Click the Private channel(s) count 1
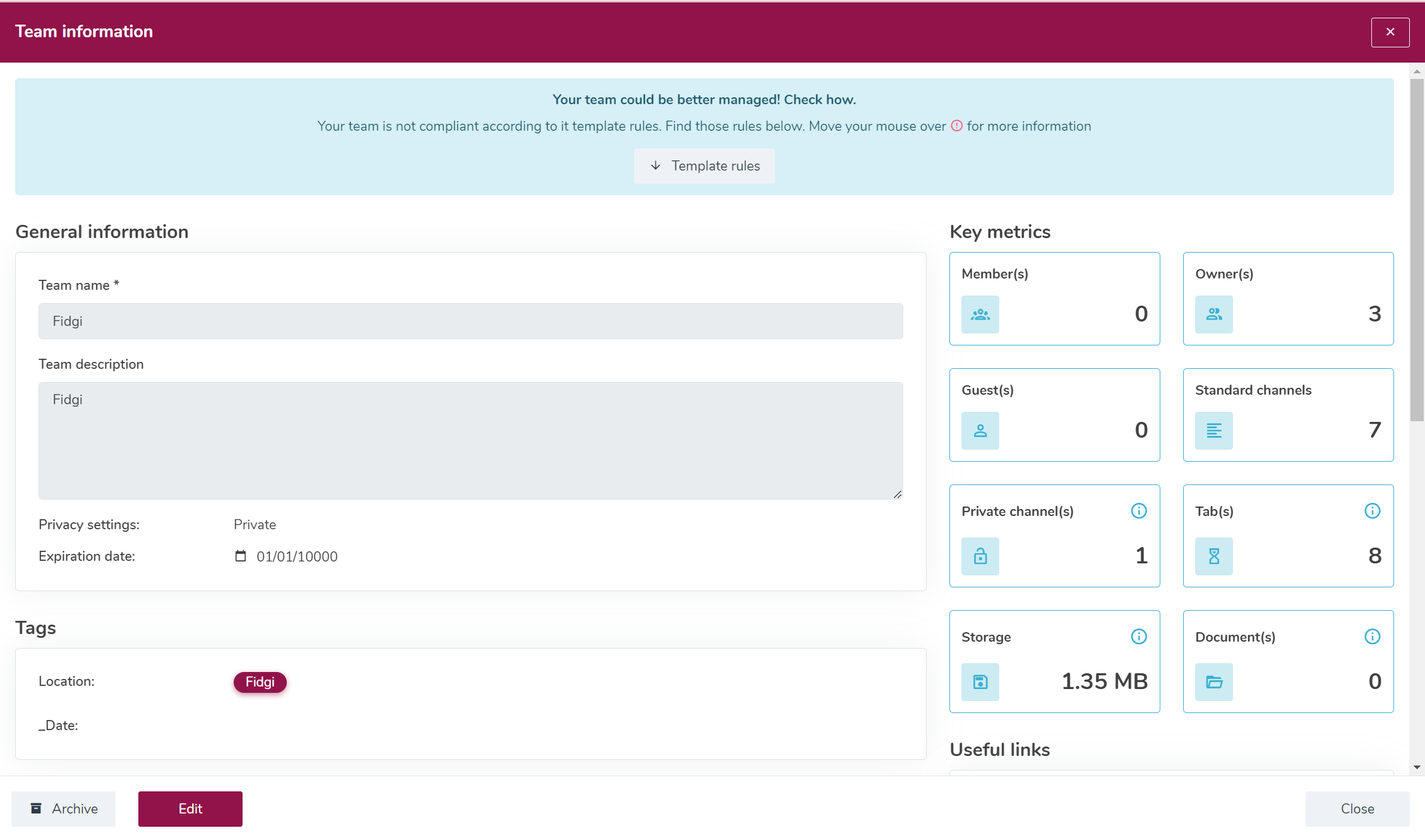This screenshot has height=840, width=1425. [x=1141, y=556]
